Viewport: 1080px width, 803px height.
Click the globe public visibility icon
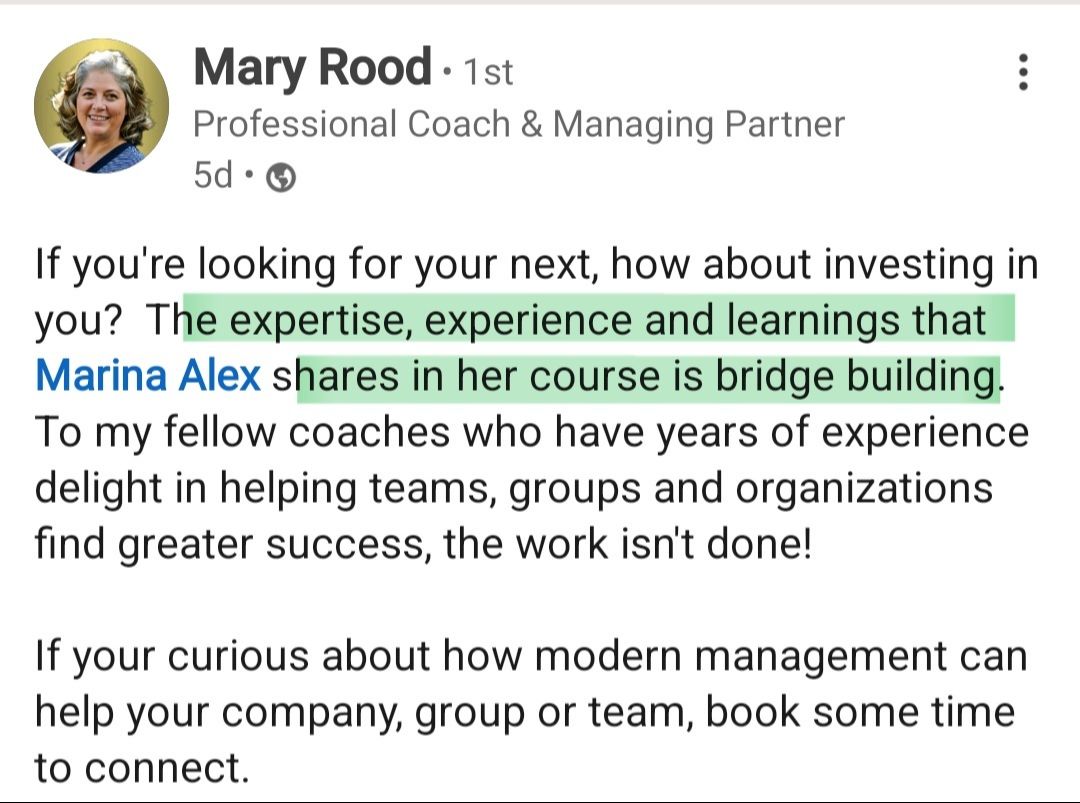(x=284, y=178)
